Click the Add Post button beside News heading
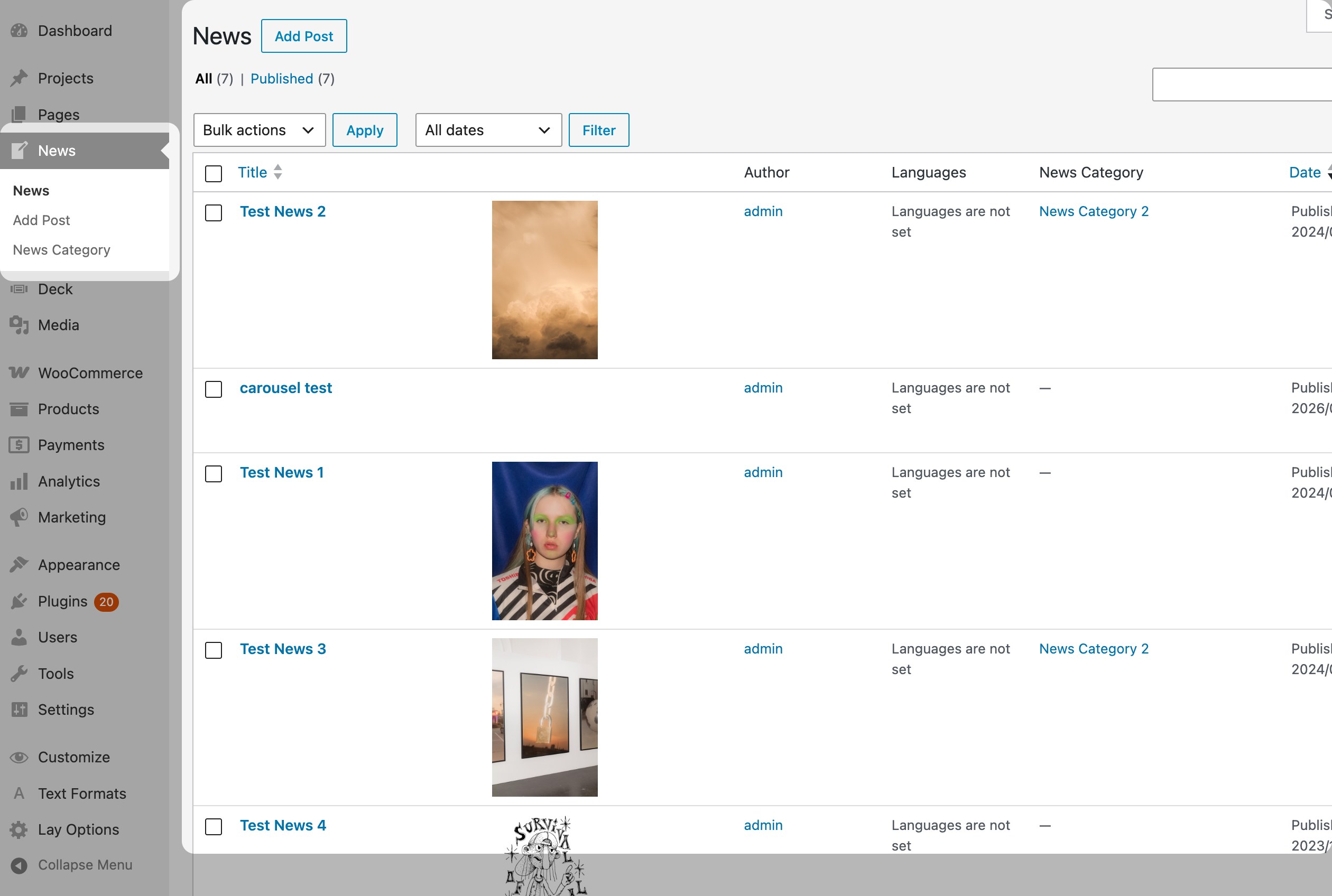 pos(304,36)
